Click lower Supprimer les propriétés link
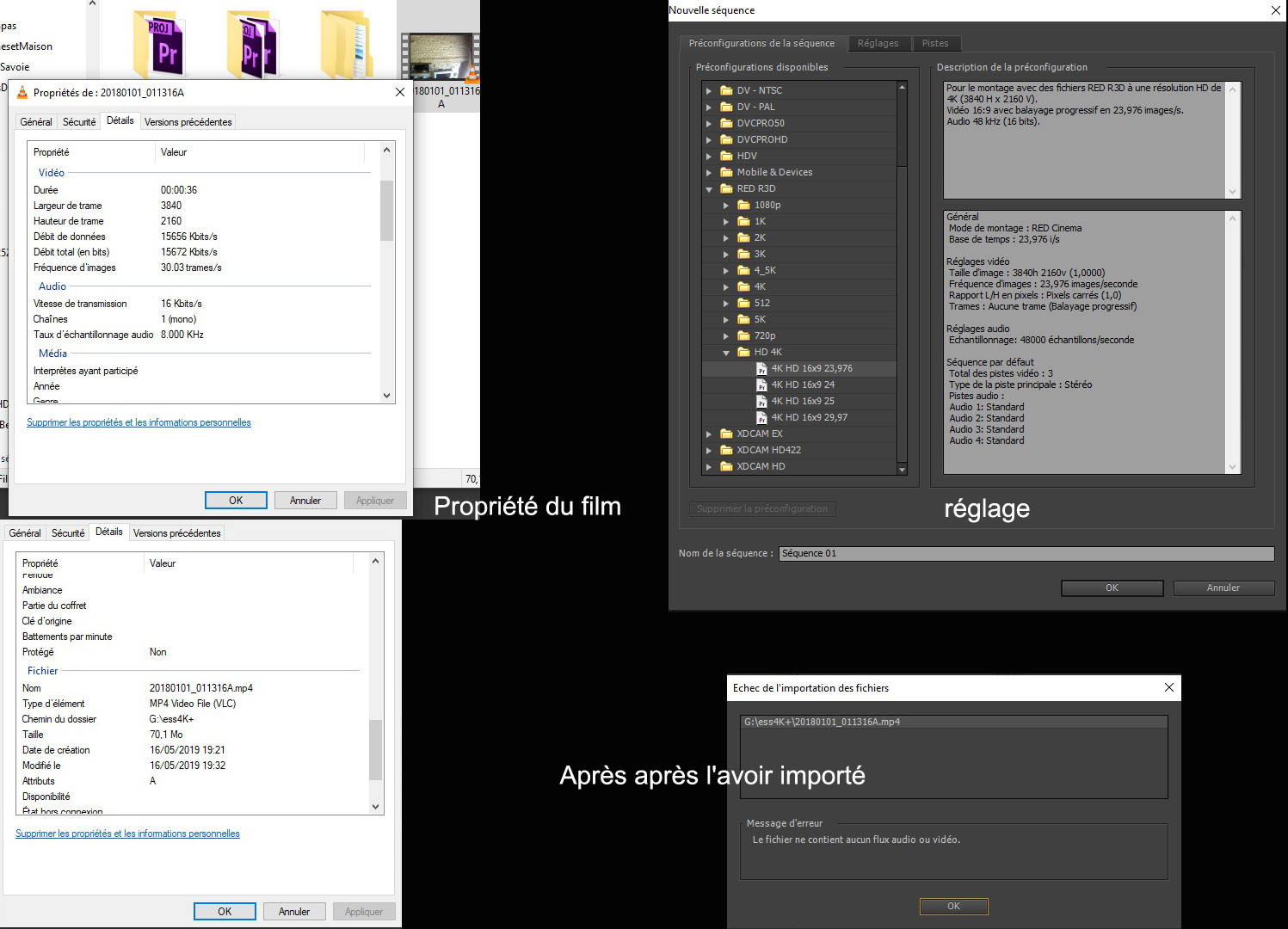Viewport: 1288px width, 929px height. [127, 834]
